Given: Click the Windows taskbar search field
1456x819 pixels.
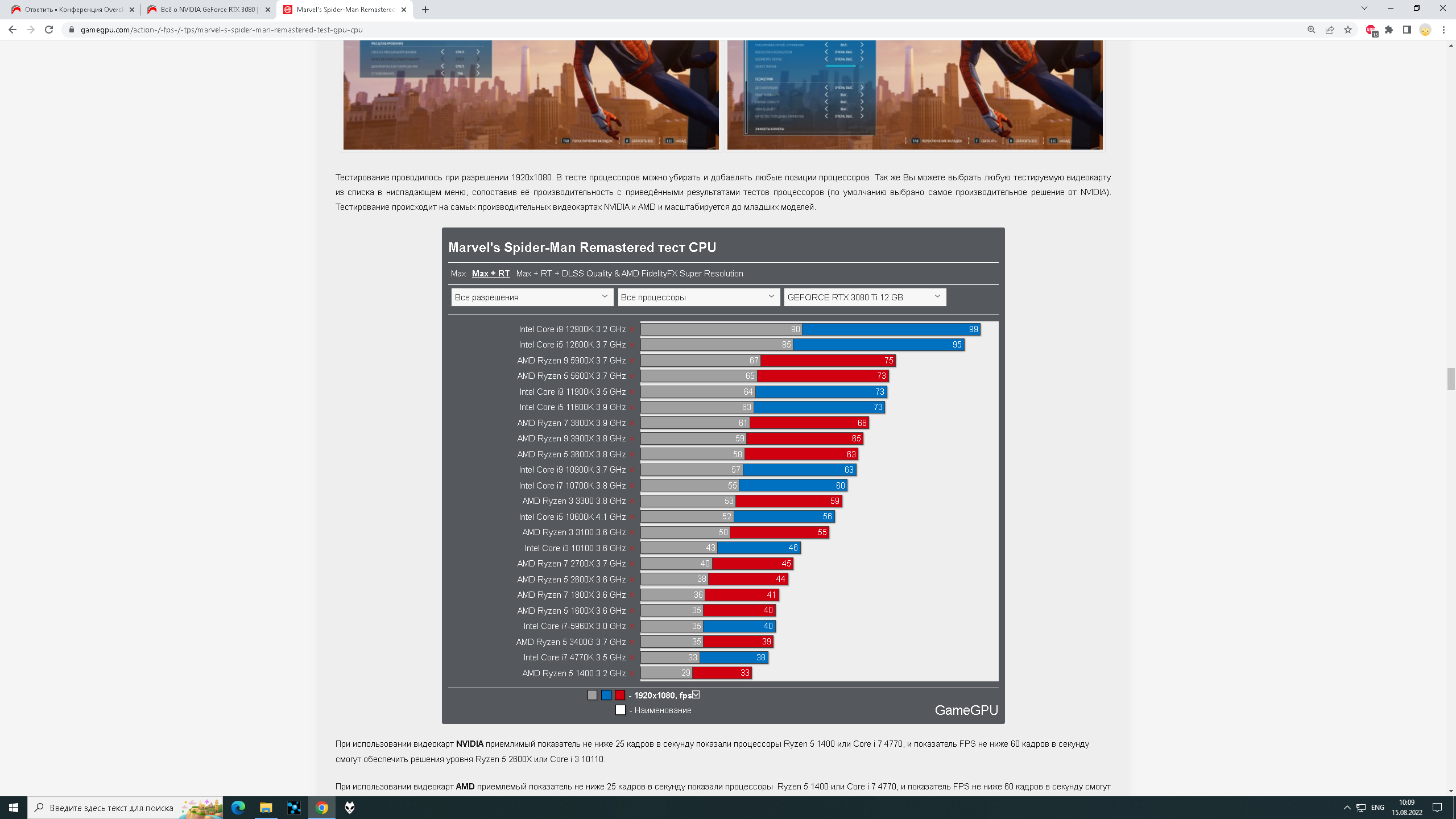Looking at the screenshot, I should click(x=111, y=808).
